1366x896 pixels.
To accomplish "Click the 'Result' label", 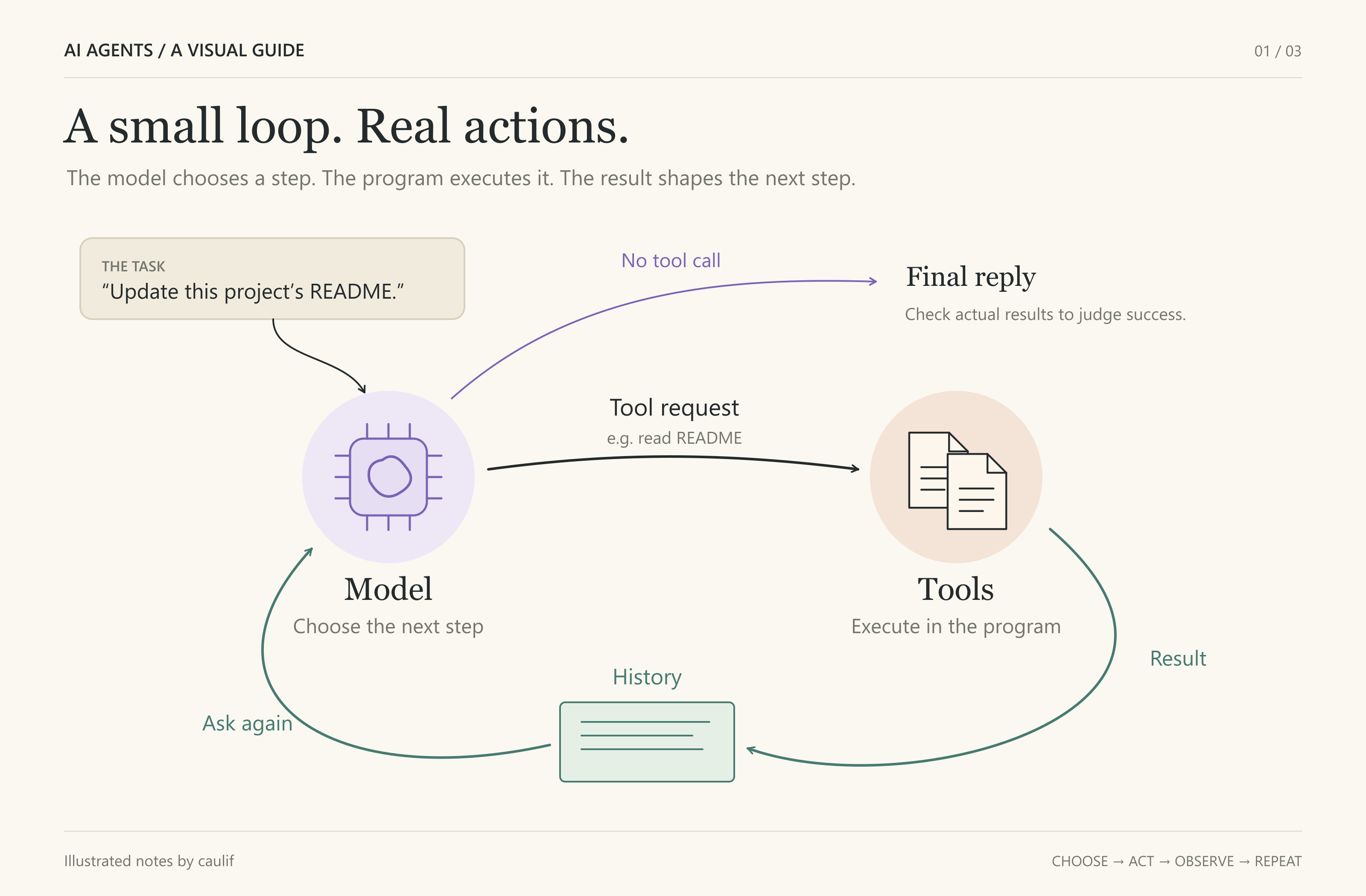I will pos(1178,658).
